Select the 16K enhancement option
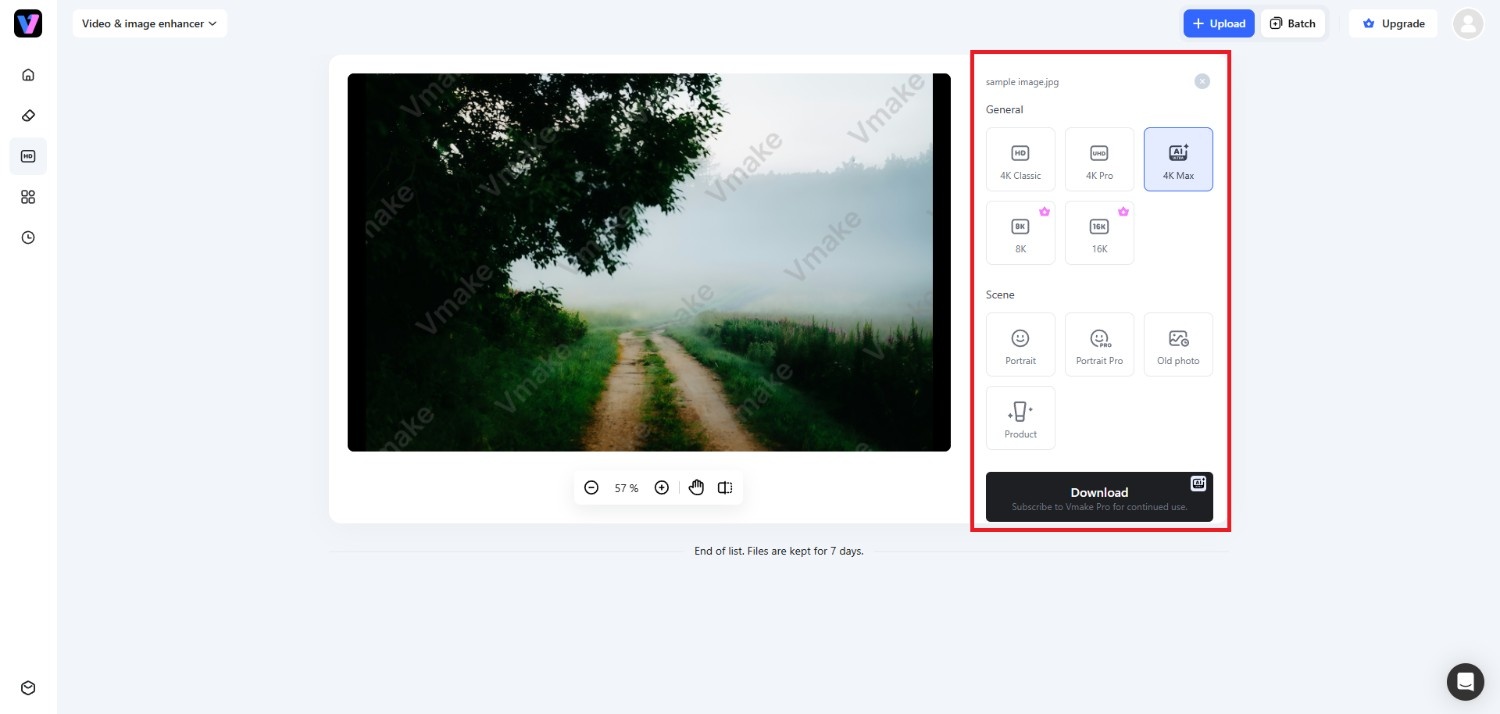This screenshot has height=714, width=1500. coord(1099,233)
